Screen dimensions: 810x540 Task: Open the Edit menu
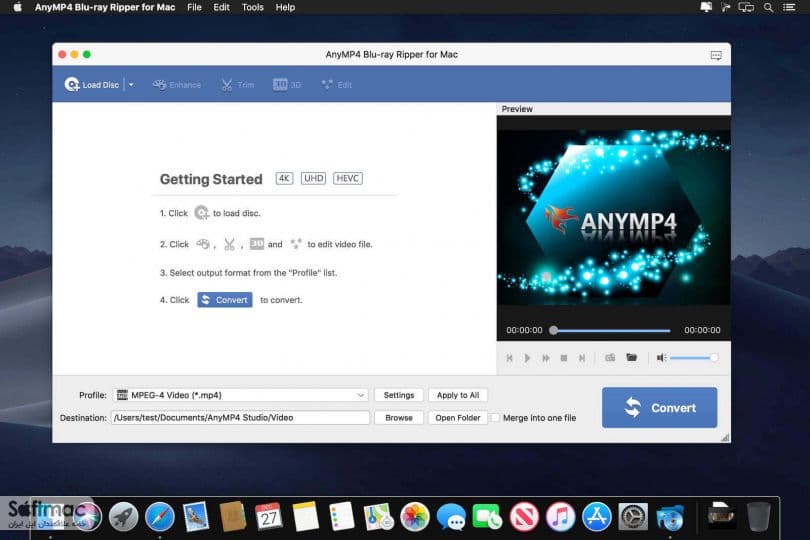point(221,7)
